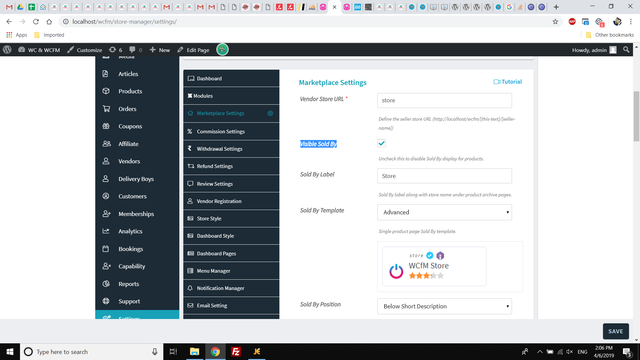The width and height of the screenshot is (640, 360).
Task: Reload the page with refresh icon
Action: pyautogui.click(x=36, y=22)
